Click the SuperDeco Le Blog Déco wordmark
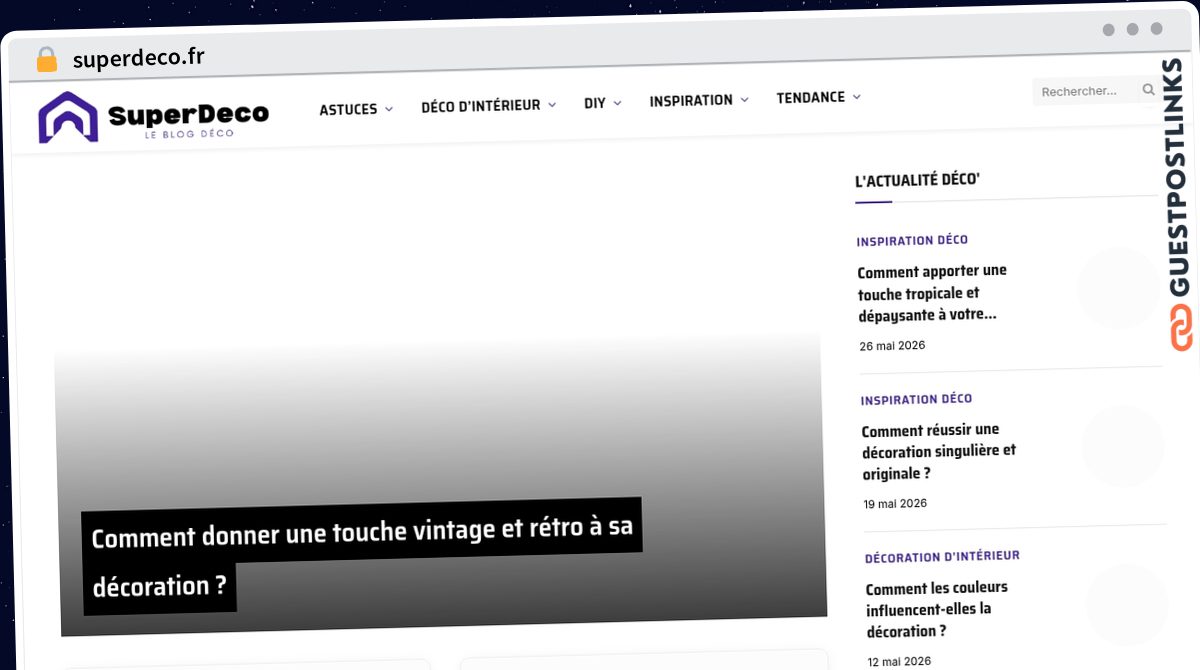The image size is (1200, 670). coord(188,118)
